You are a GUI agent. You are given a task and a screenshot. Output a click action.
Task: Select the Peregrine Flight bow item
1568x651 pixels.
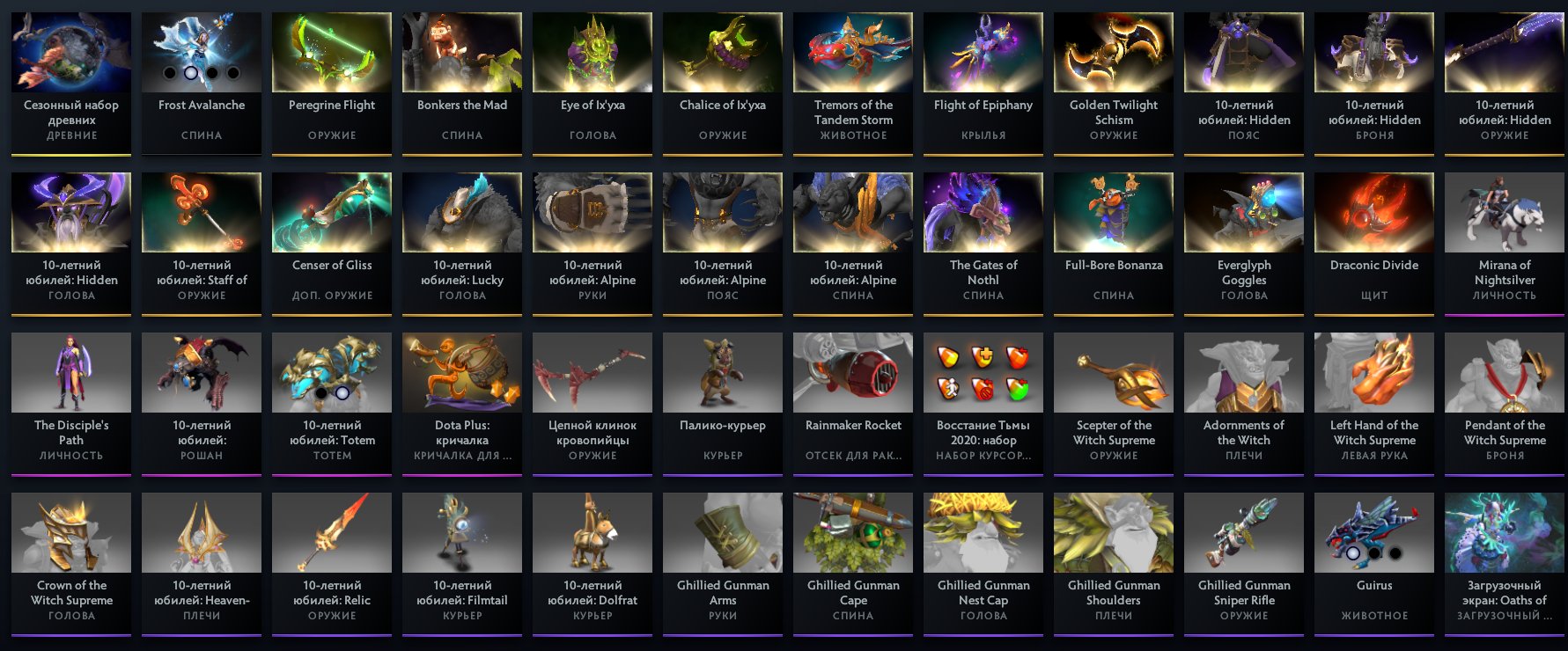click(332, 84)
